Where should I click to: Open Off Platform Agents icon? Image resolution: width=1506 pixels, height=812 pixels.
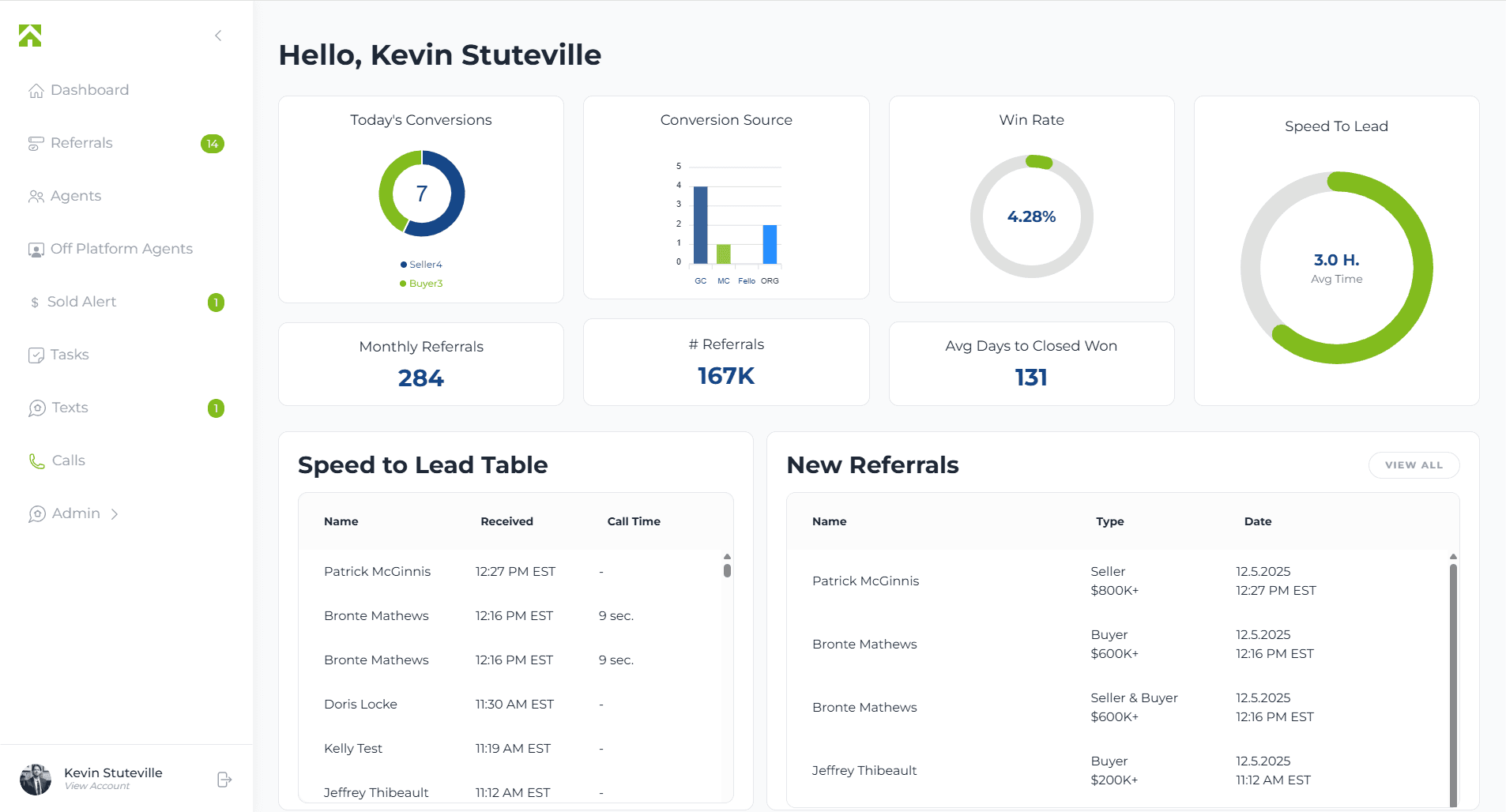(36, 250)
